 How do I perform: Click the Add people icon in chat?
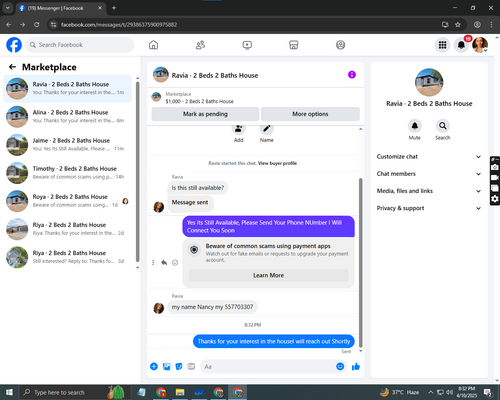tap(238, 129)
